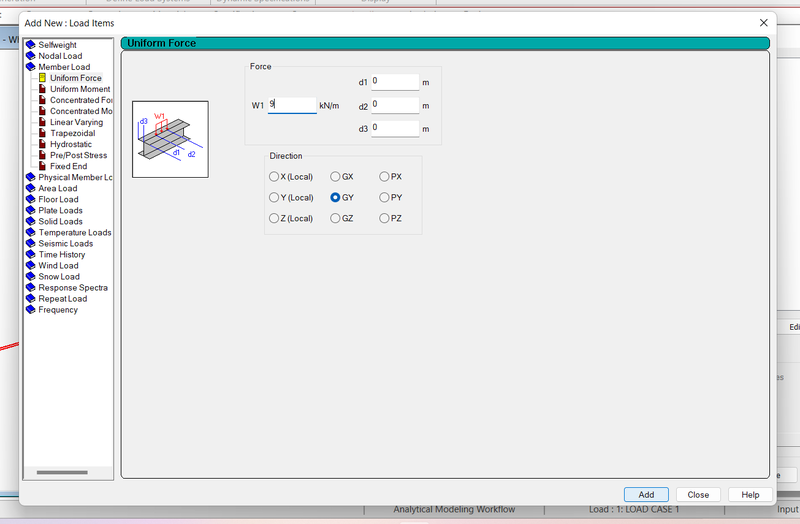Click the Pre/Post Stress page icon
This screenshot has width=800, height=524.
(42, 156)
